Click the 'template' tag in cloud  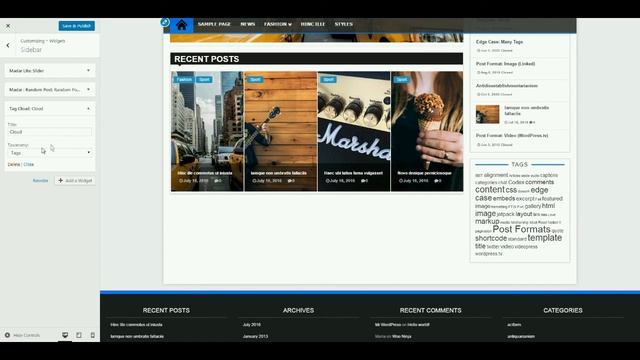click(544, 238)
